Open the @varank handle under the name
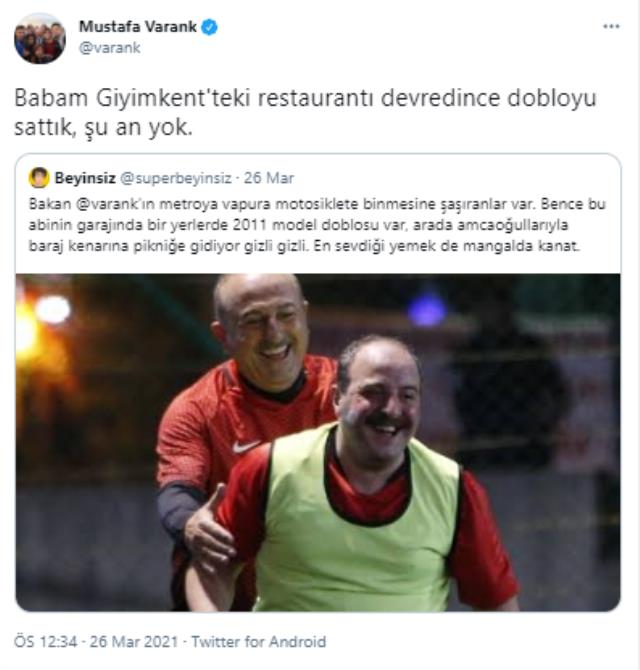Screen dimensions: 640x670 (110, 47)
